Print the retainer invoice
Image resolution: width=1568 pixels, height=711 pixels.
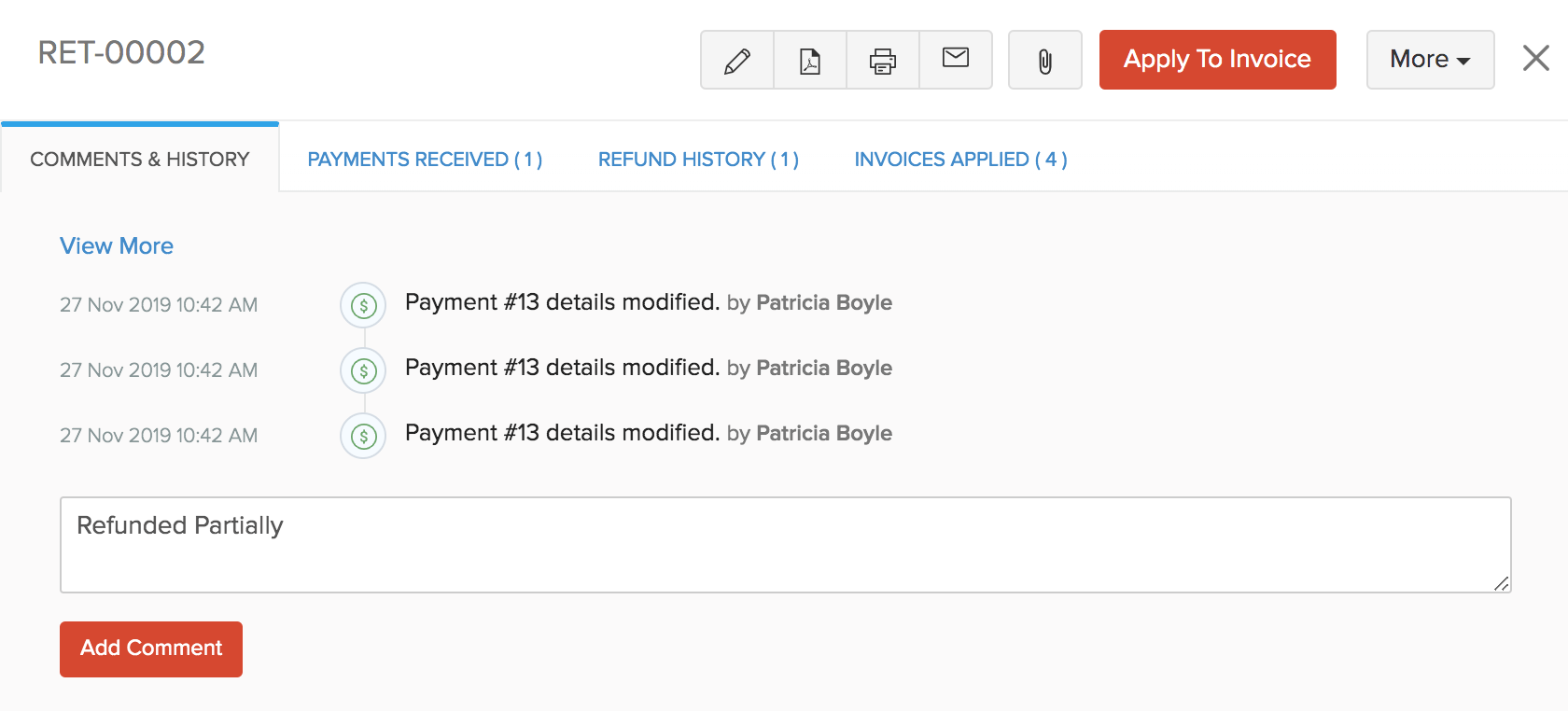click(883, 61)
